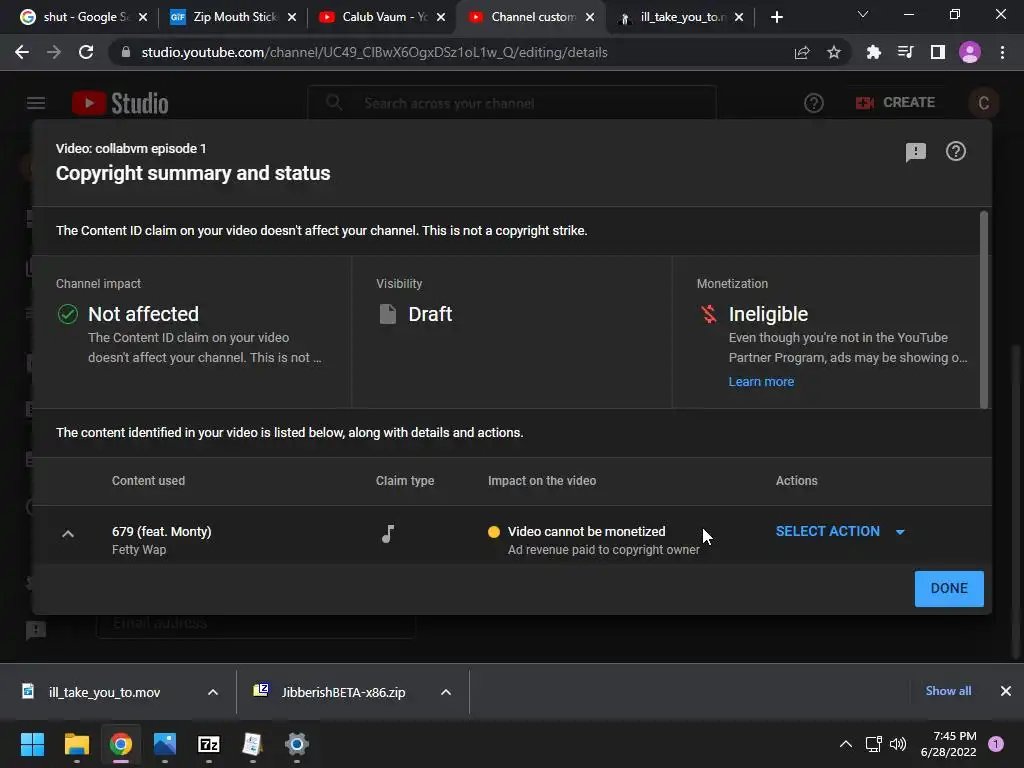This screenshot has width=1024, height=768.
Task: Open File Explorer from the taskbar
Action: 76,744
